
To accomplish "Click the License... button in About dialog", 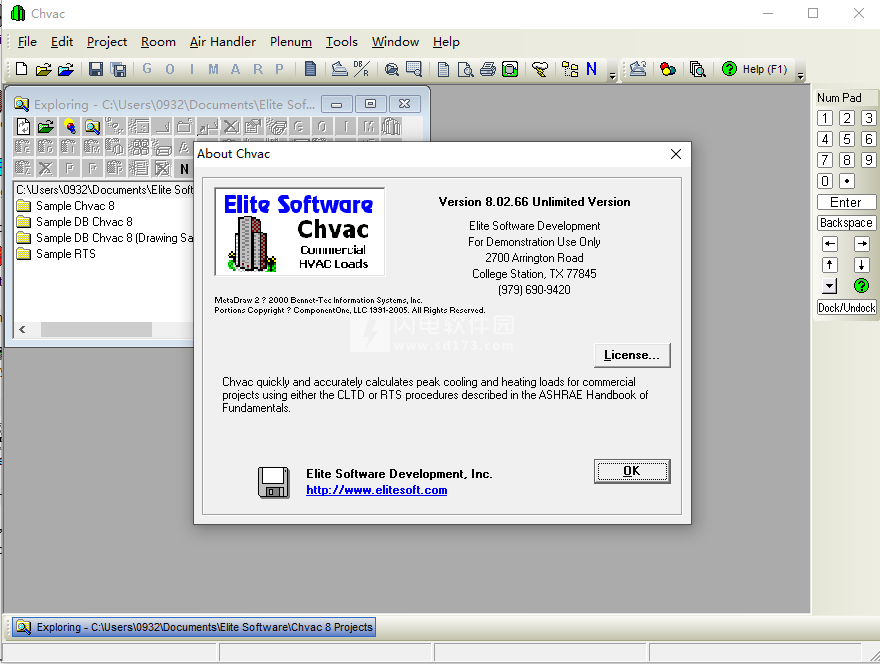I will (632, 355).
